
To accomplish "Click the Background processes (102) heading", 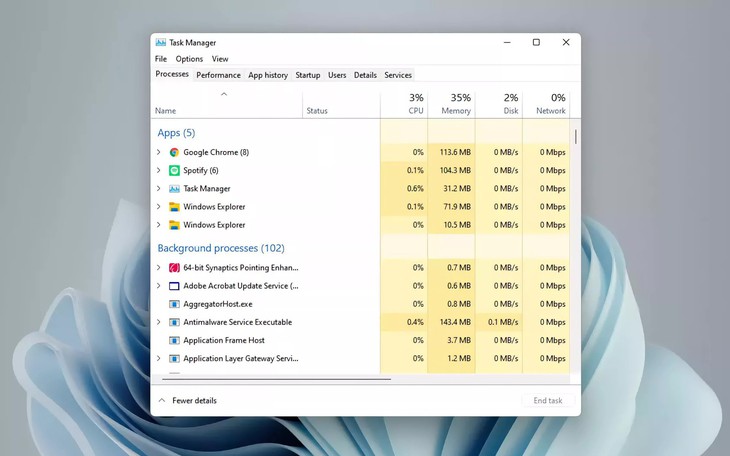I will [x=221, y=248].
